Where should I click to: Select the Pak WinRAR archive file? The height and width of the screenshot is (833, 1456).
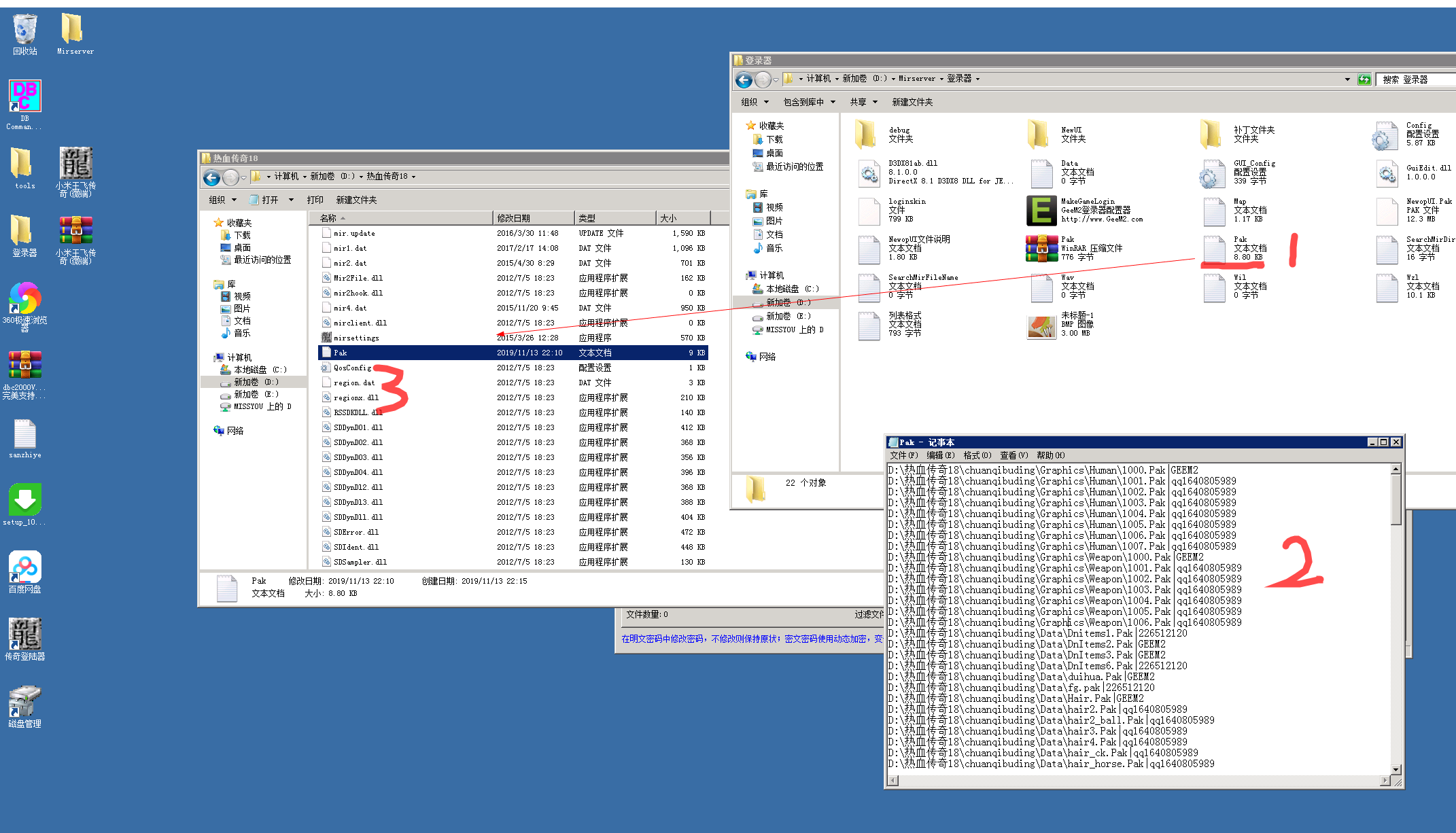point(1074,248)
